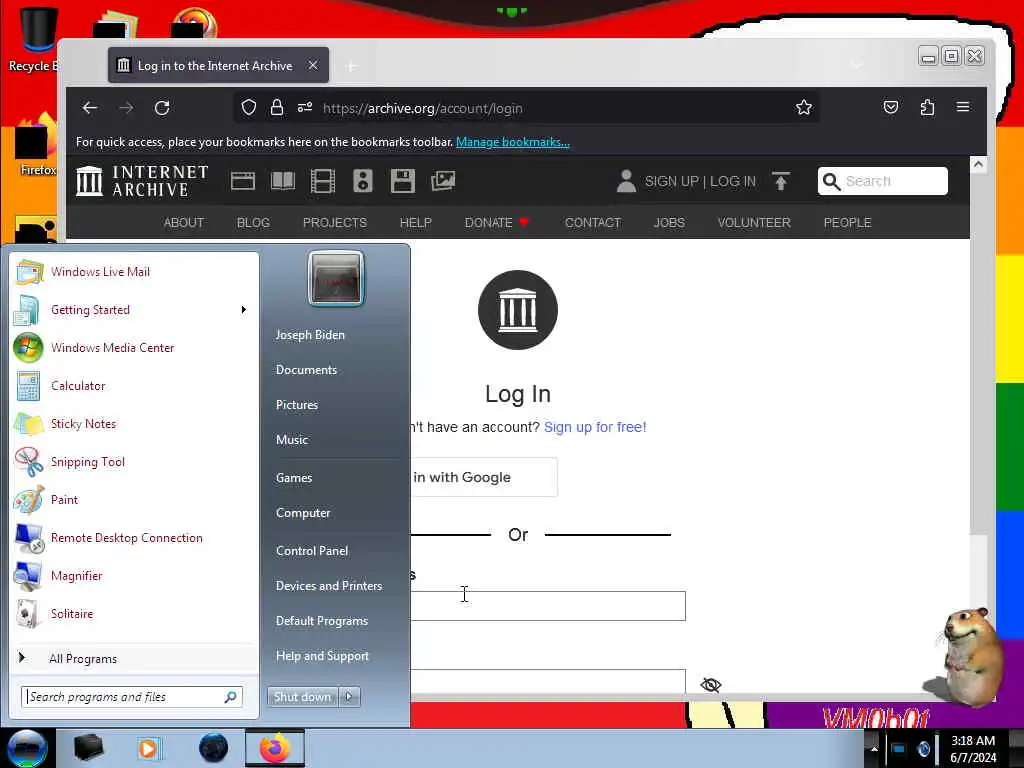Click the Archive upload arrow icon
1024x768 pixels.
(x=780, y=181)
